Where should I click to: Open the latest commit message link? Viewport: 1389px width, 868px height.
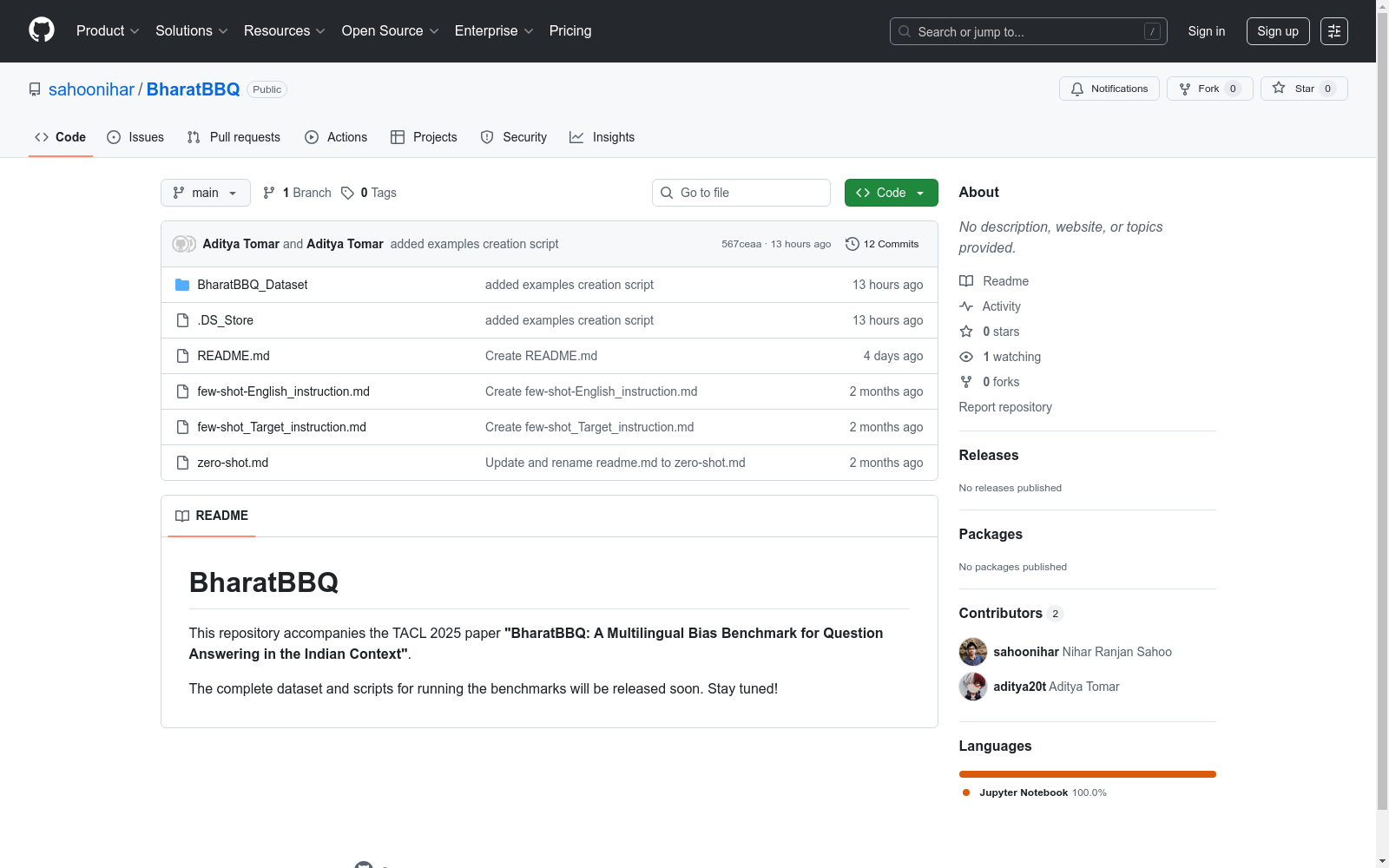474,244
